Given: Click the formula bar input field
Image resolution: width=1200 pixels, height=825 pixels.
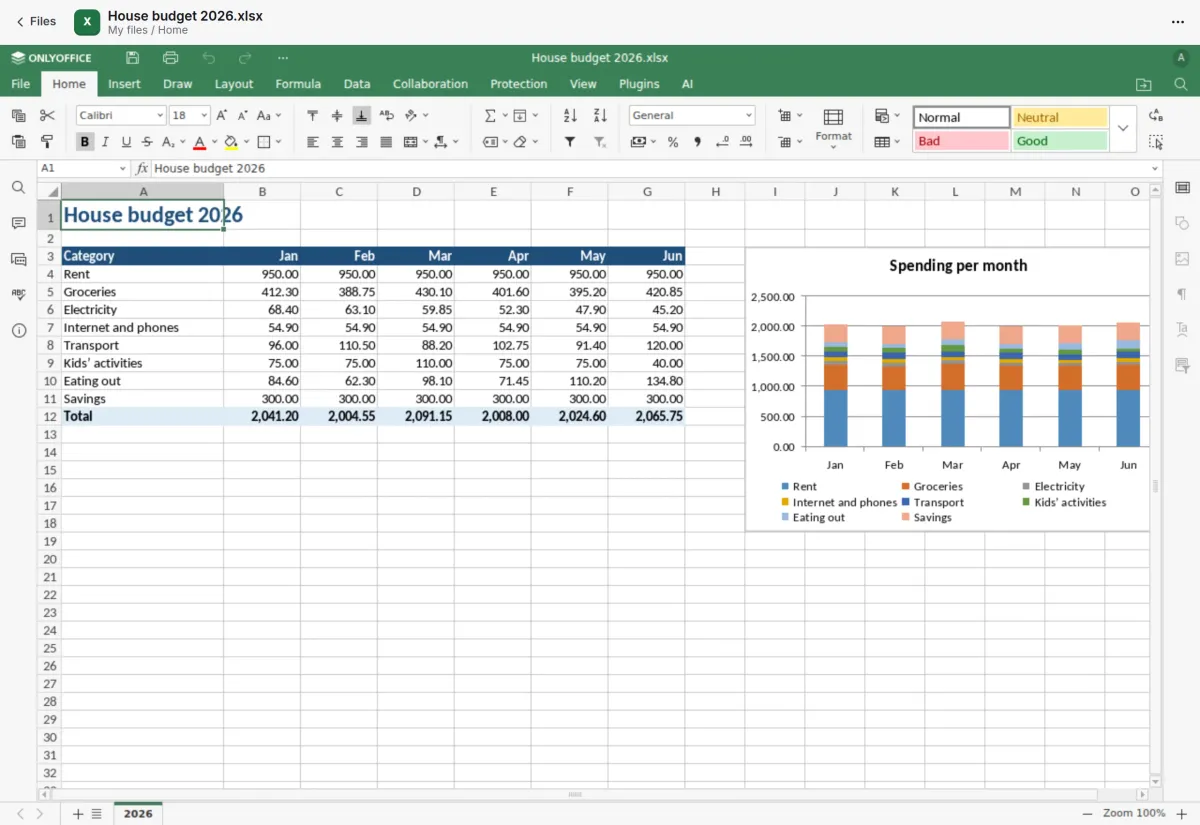Looking at the screenshot, I should click(650, 169).
